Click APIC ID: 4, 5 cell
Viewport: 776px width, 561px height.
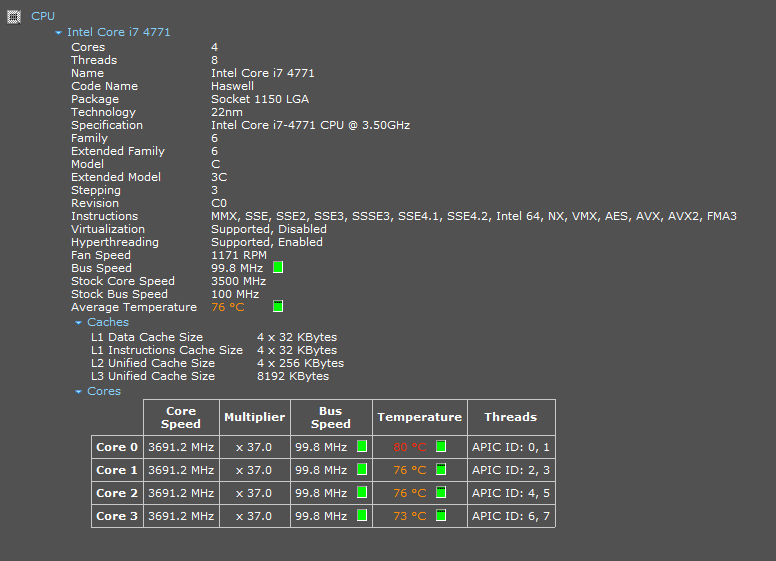point(511,493)
